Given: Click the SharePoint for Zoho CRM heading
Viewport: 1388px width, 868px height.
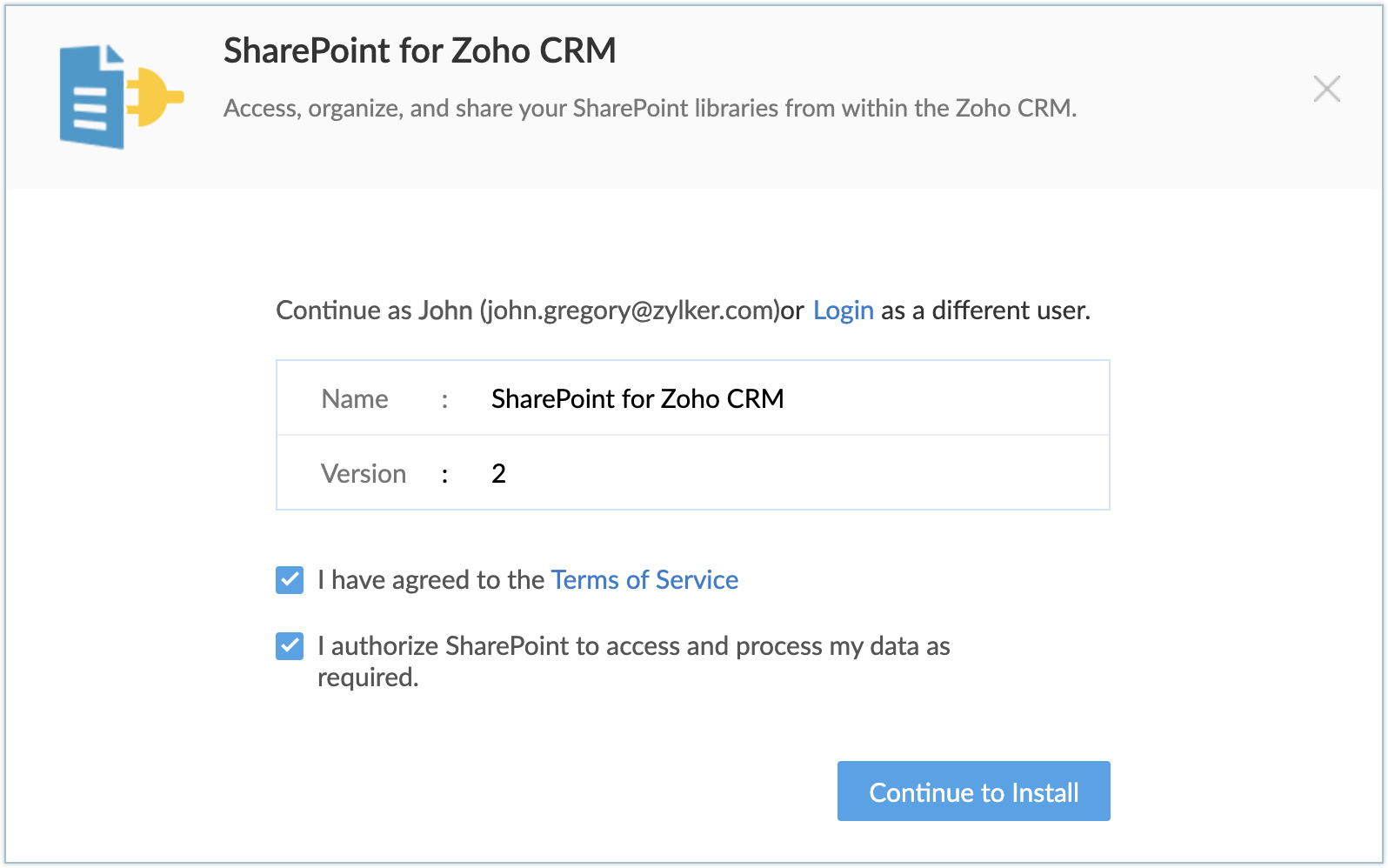Looking at the screenshot, I should click(x=419, y=51).
